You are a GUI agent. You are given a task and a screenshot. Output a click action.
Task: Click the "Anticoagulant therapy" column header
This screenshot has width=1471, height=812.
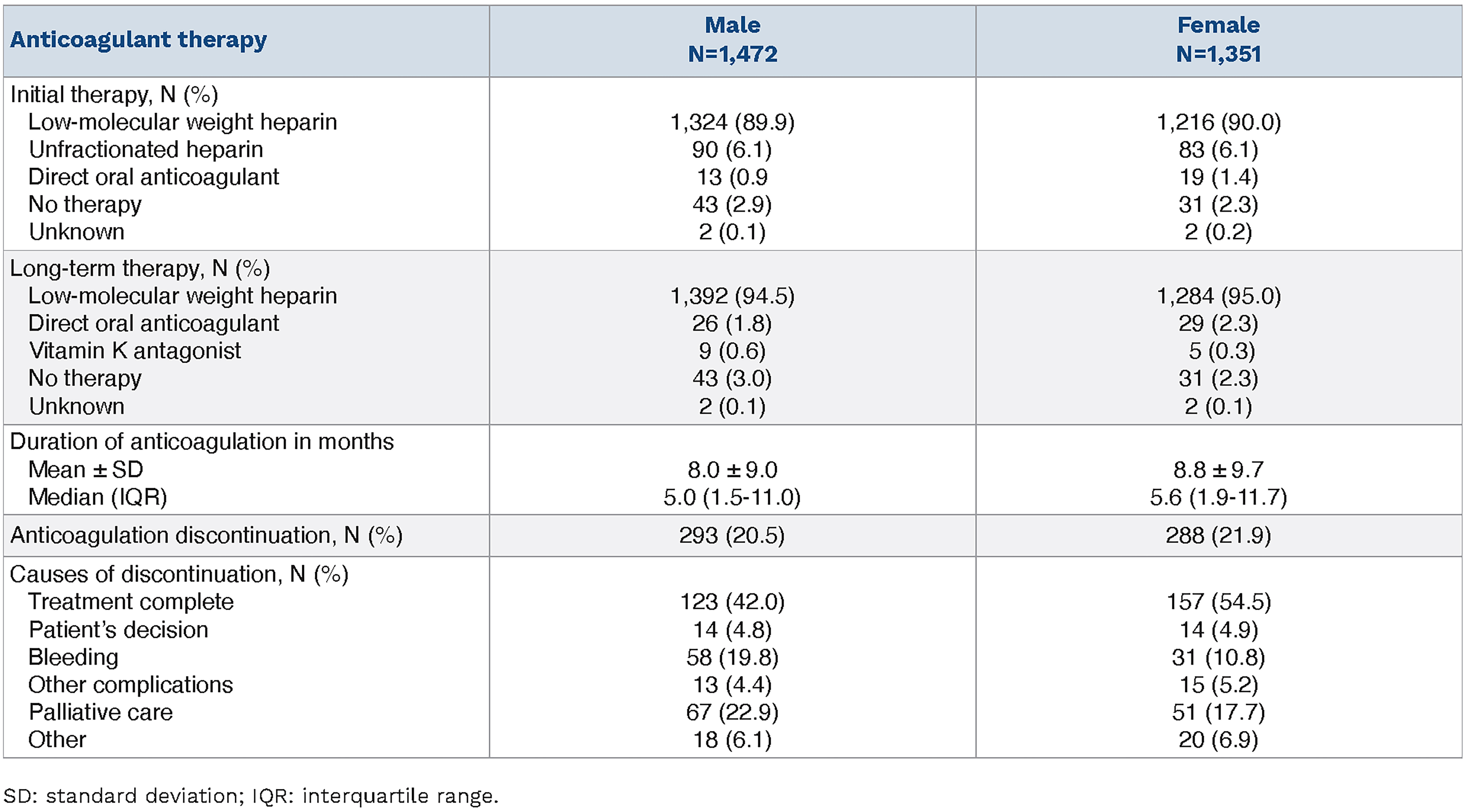[x=138, y=40]
